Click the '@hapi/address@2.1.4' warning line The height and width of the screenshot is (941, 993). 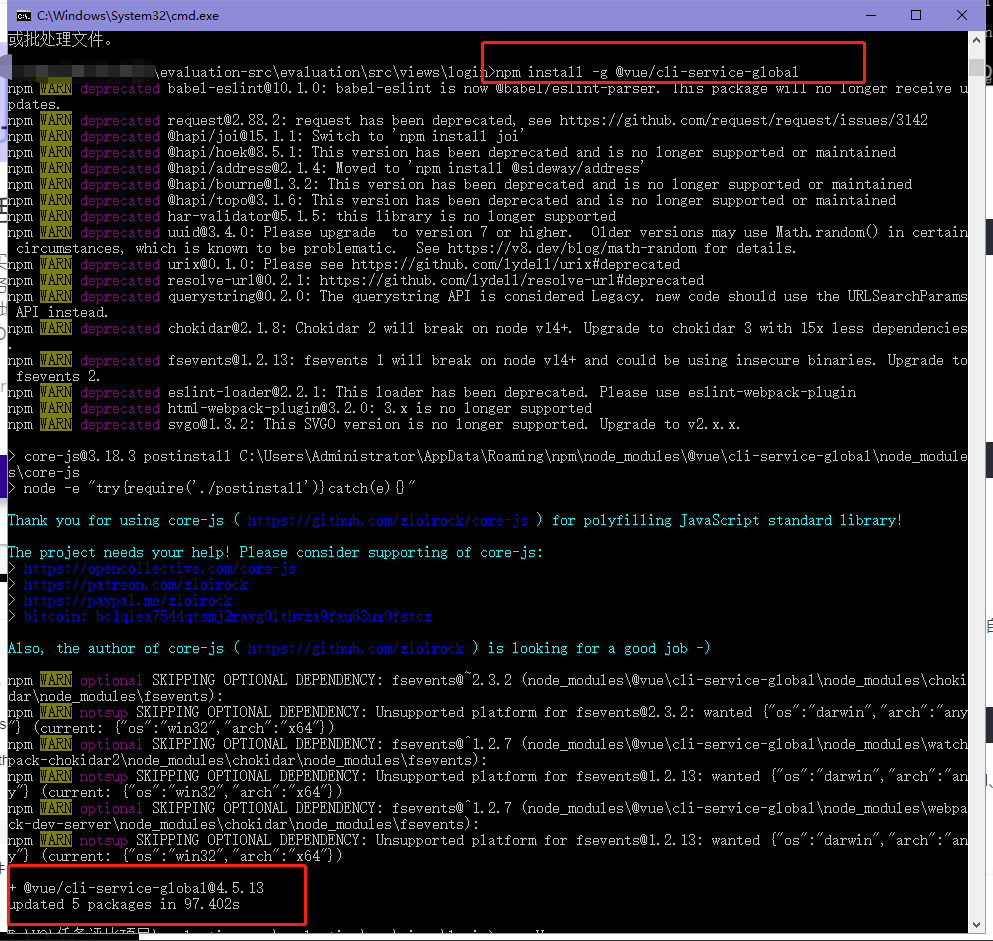326,168
